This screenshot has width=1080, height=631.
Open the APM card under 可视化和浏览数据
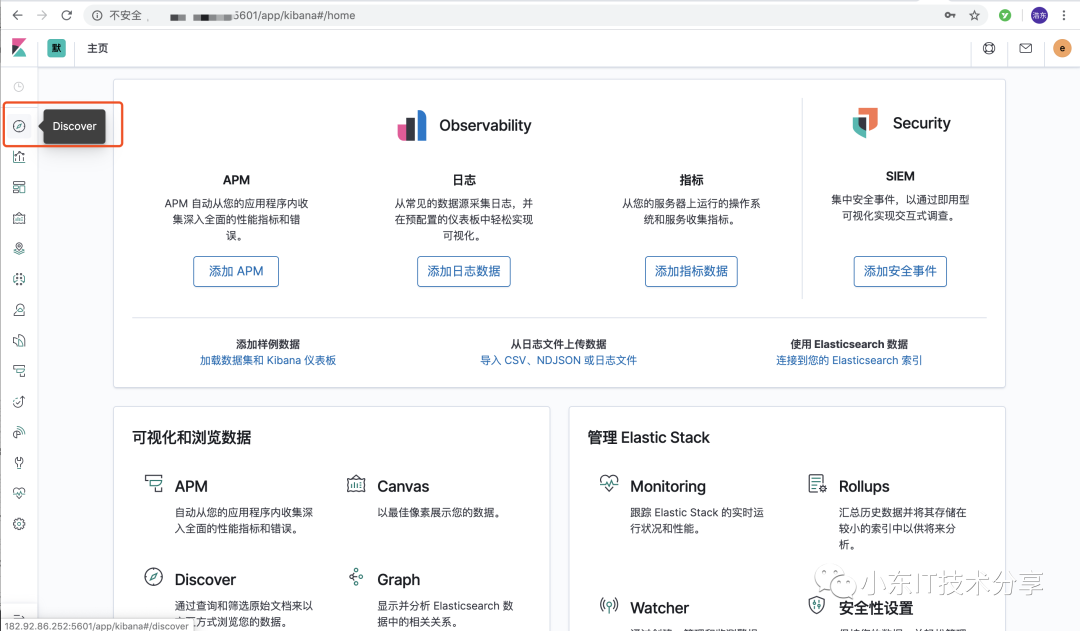[231, 503]
